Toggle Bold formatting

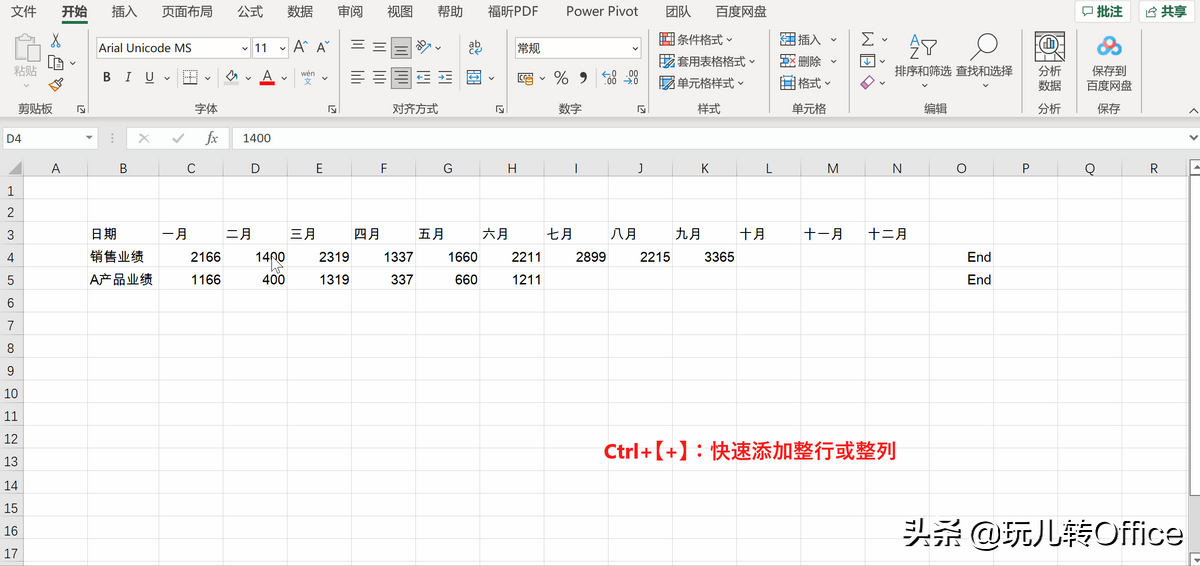click(x=107, y=77)
